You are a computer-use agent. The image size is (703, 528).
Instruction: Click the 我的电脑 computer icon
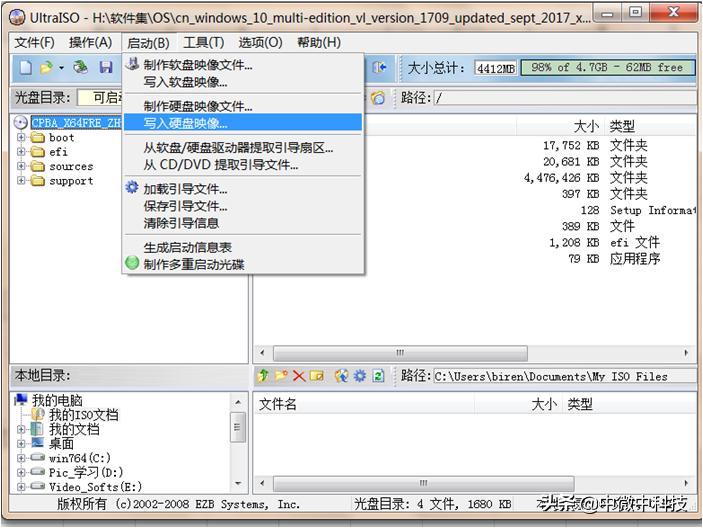(21, 400)
